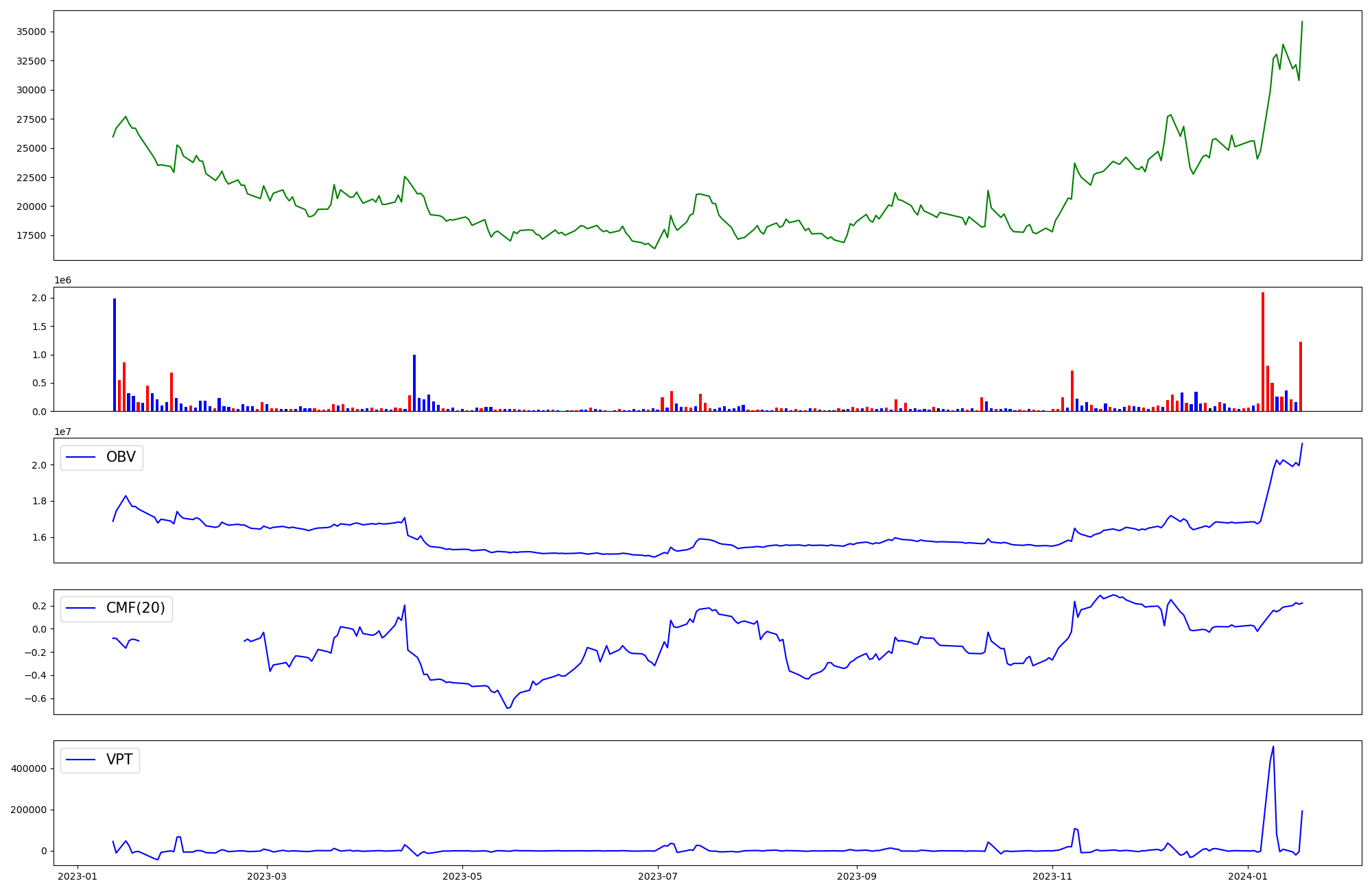
Task: Click the OBV legend label
Action: pyautogui.click(x=121, y=457)
